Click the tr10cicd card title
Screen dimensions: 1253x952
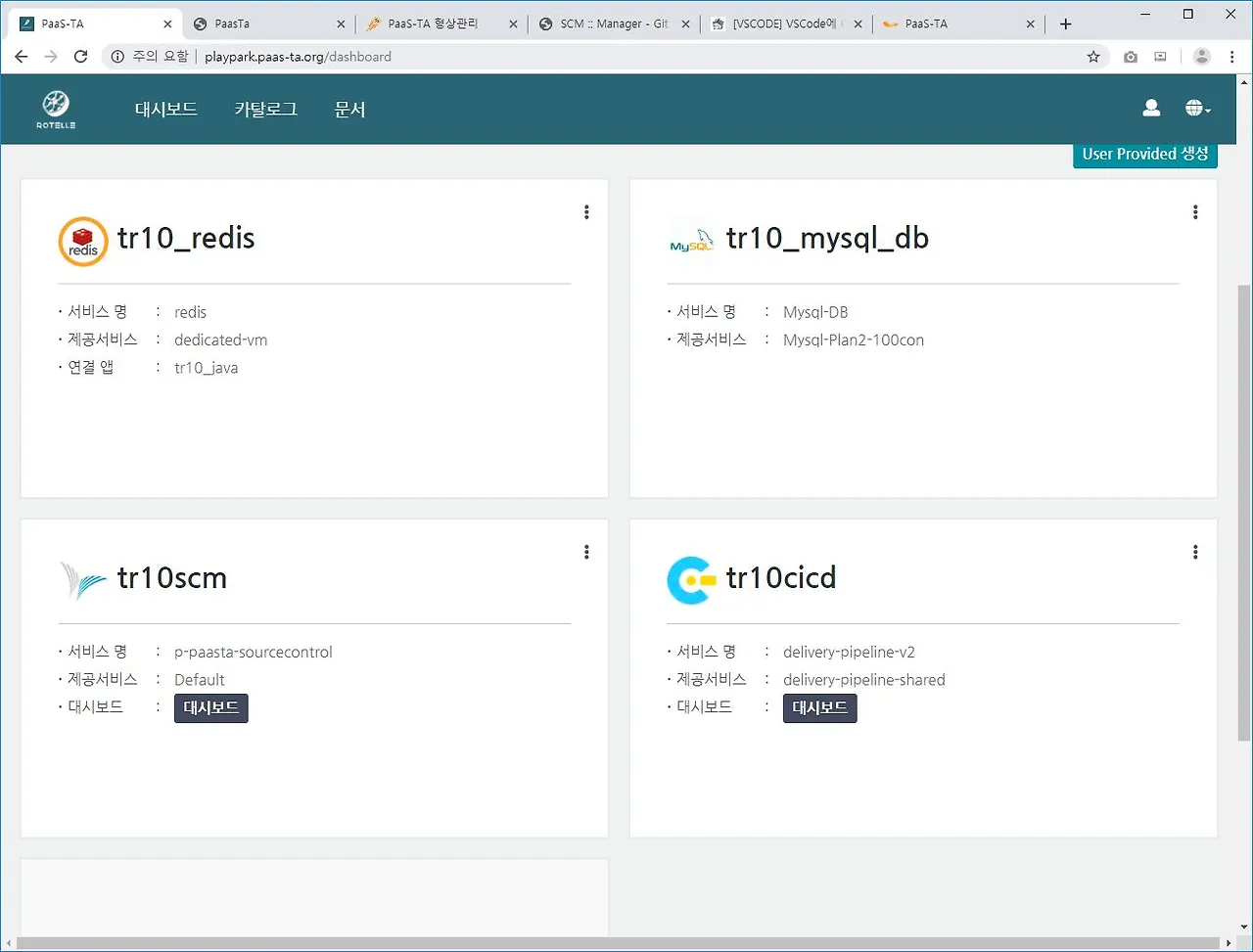(x=781, y=578)
